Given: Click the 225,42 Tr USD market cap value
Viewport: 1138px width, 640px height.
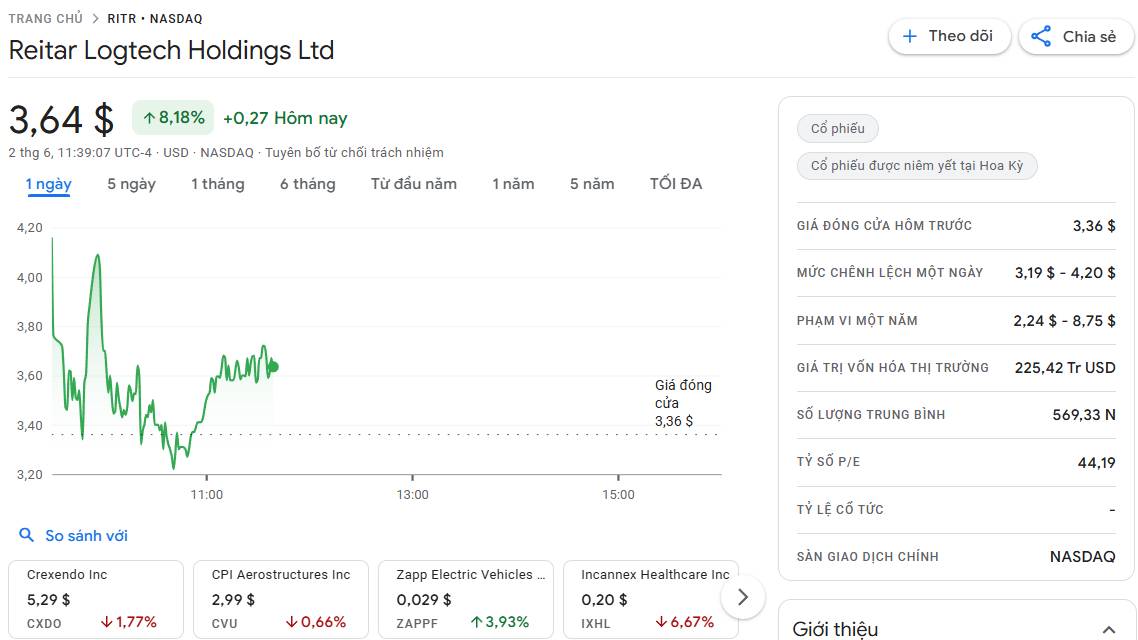Looking at the screenshot, I should [x=1065, y=368].
